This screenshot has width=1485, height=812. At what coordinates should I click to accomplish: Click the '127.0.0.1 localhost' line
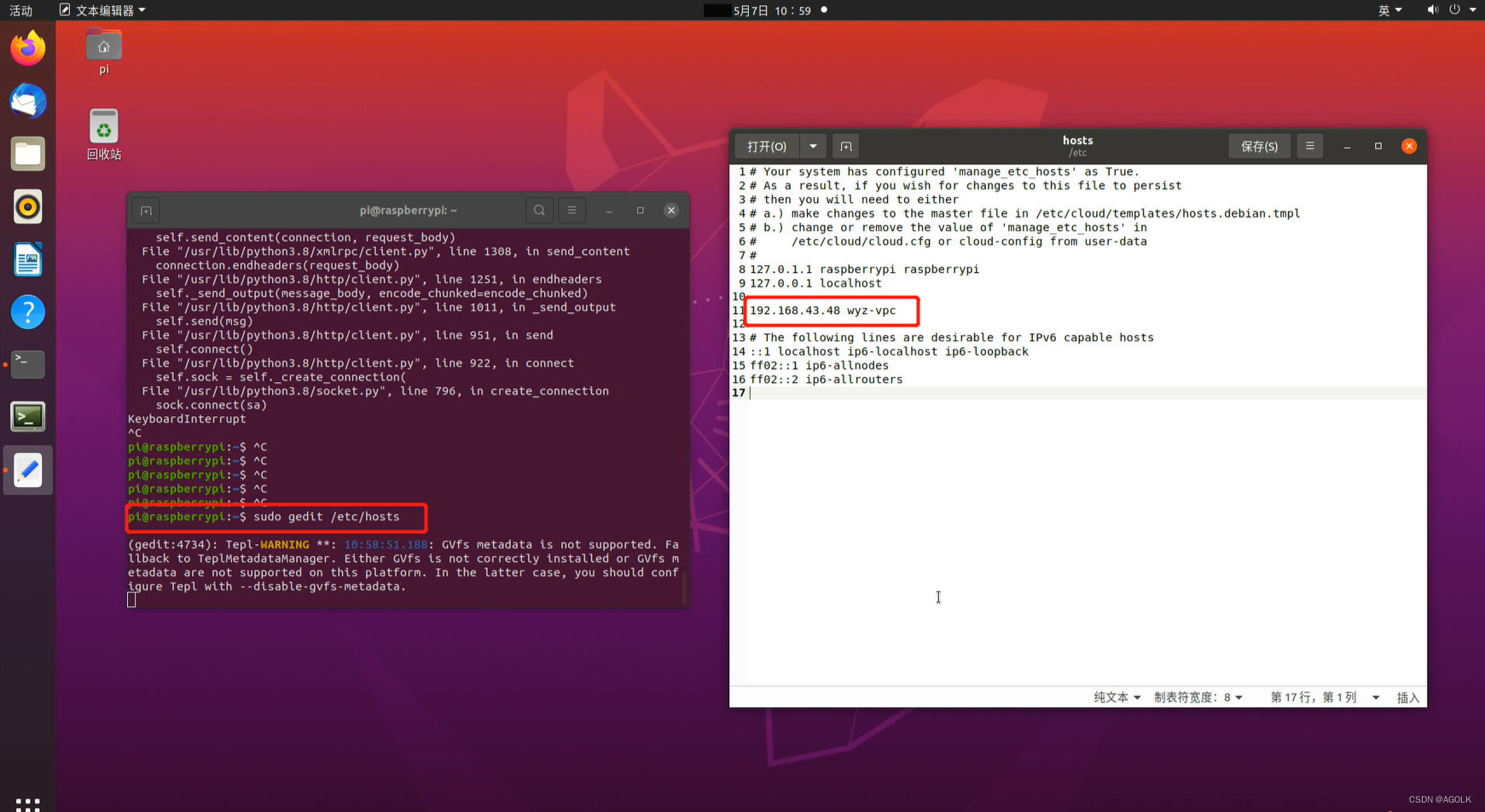pos(815,283)
